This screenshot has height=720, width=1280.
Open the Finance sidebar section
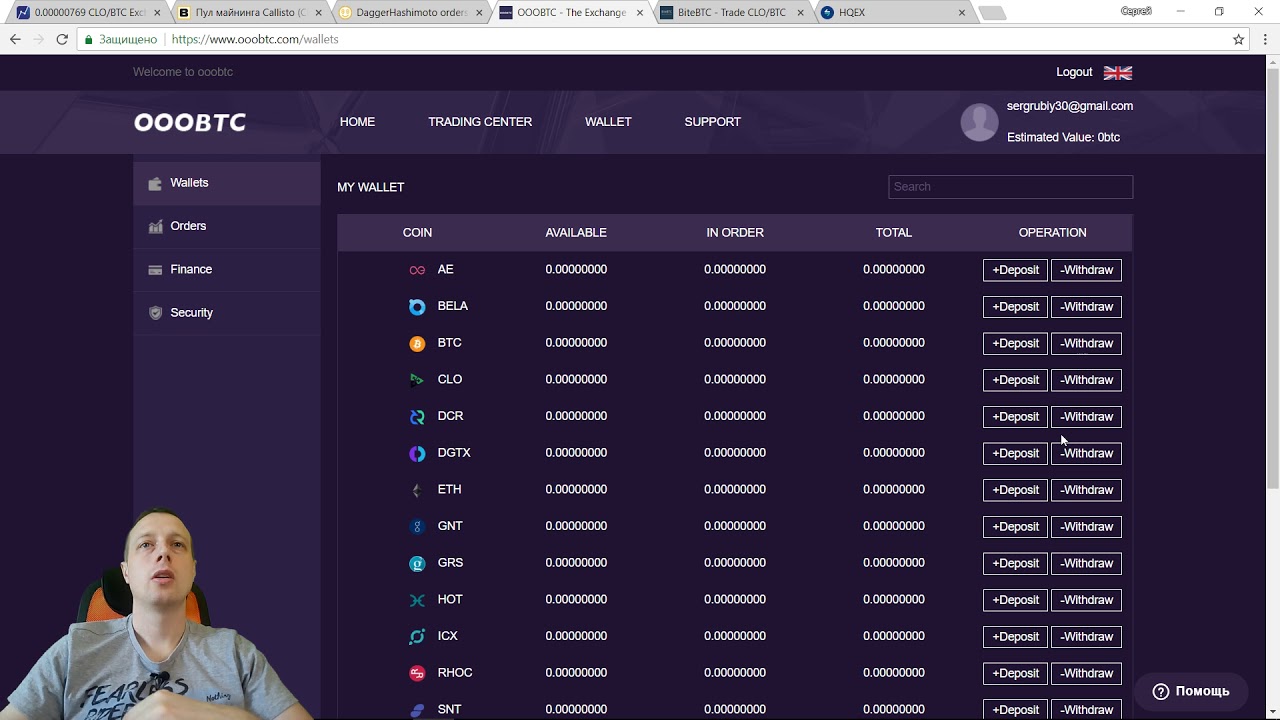(227, 269)
